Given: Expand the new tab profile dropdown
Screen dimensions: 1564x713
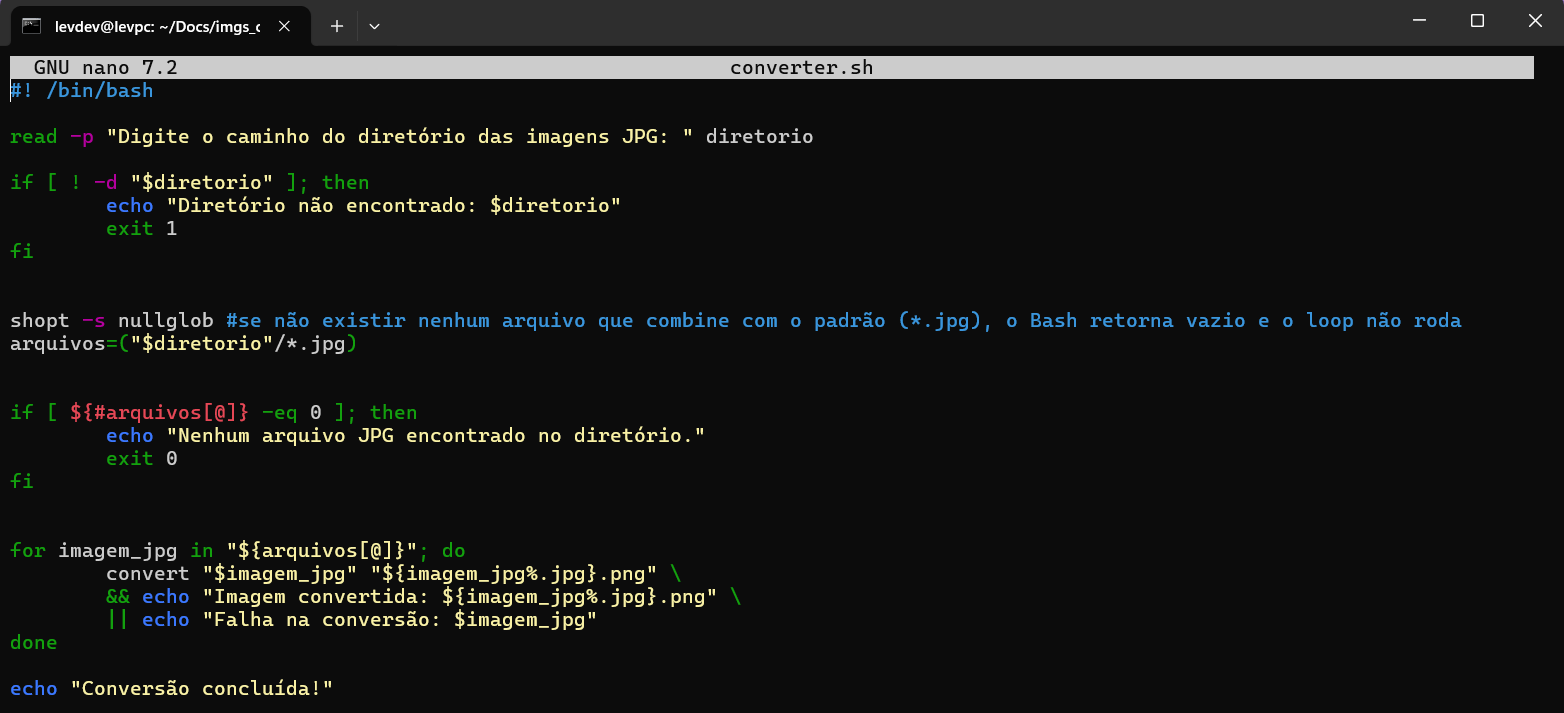Looking at the screenshot, I should [375, 26].
